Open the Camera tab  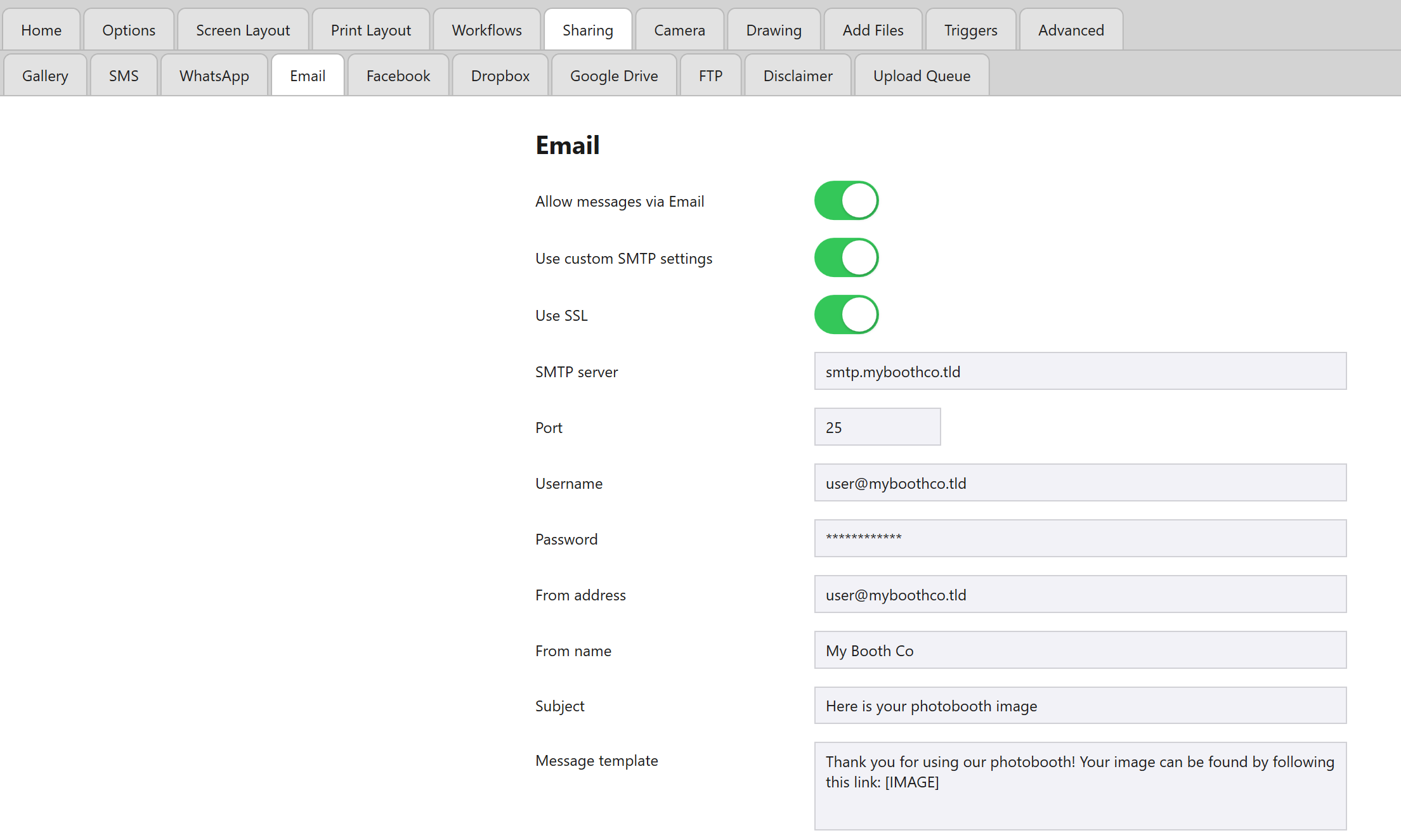click(x=679, y=30)
